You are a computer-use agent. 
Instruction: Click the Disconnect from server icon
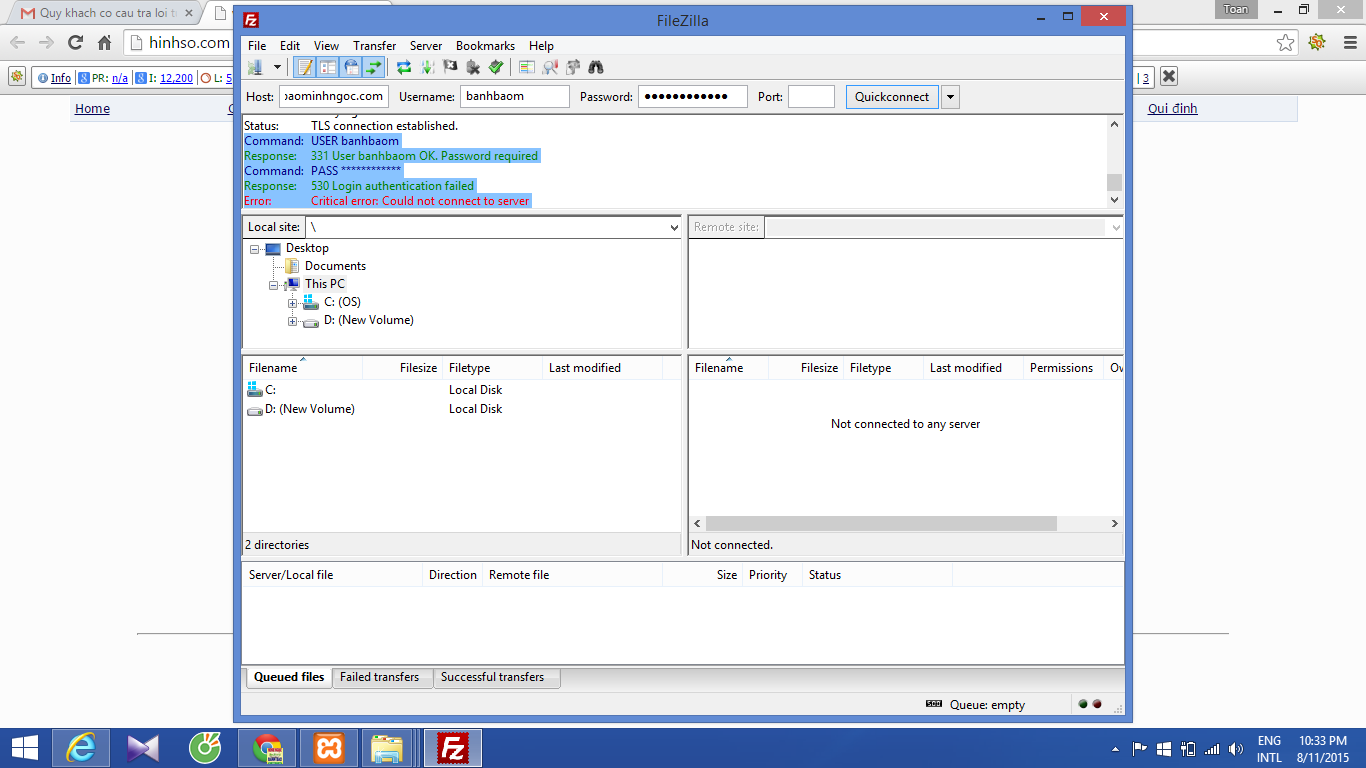click(x=473, y=67)
